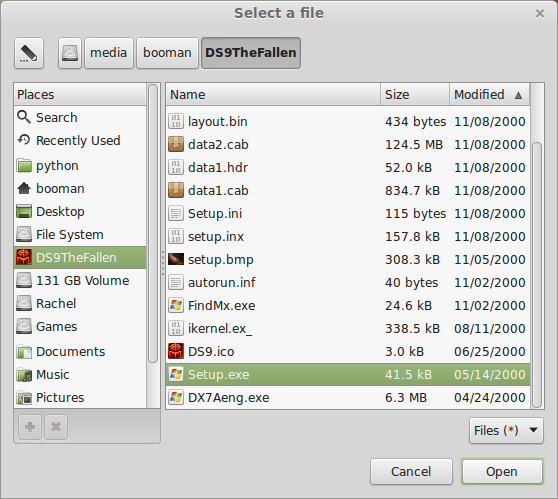Navigate to the booman path segment

167,53
